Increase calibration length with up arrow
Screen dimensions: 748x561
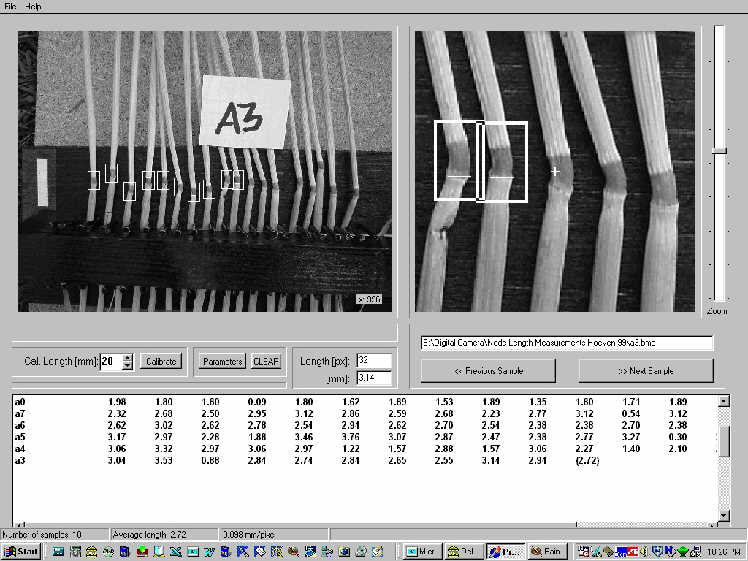(x=127, y=357)
